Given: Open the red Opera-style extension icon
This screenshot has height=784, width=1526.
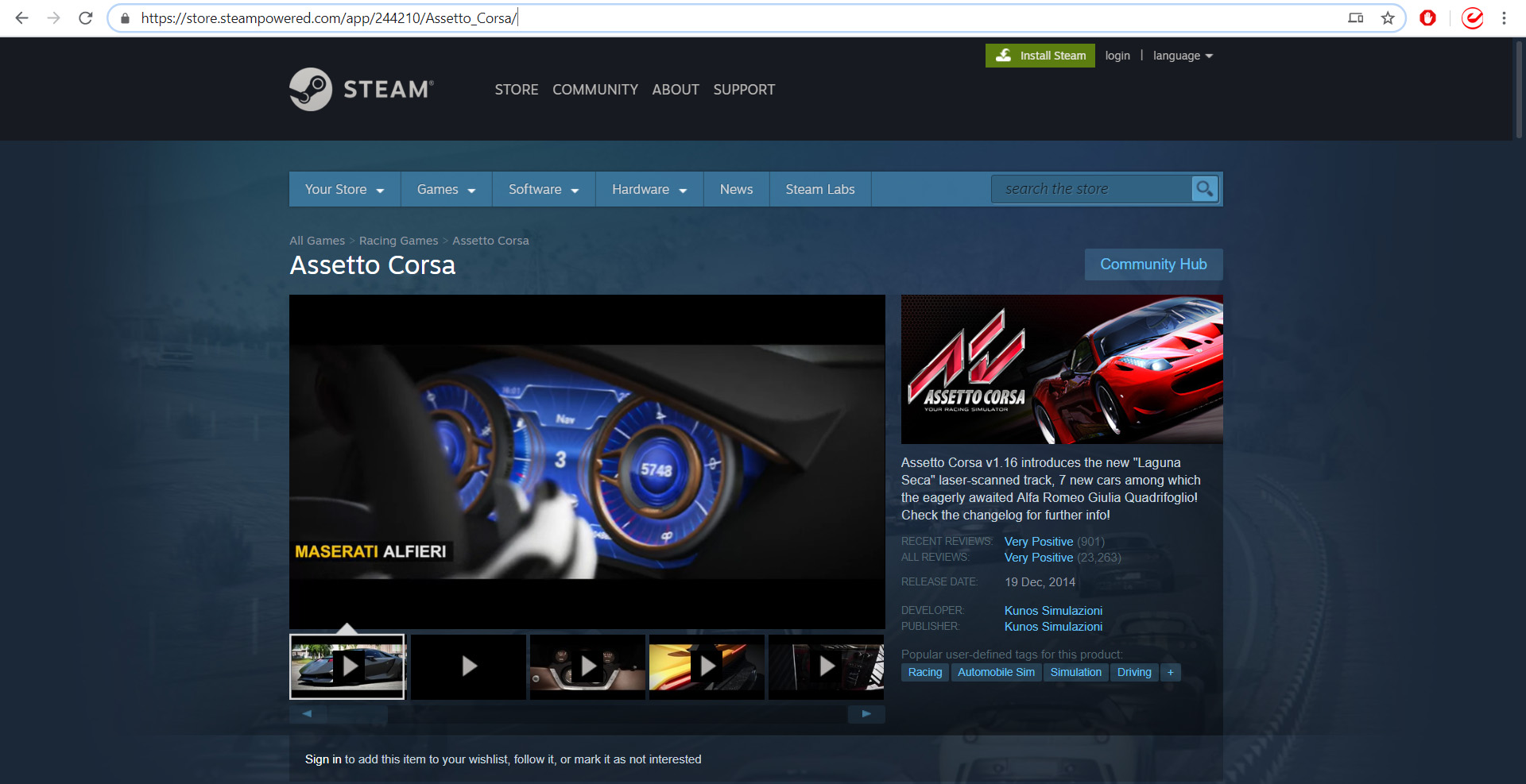Looking at the screenshot, I should coord(1428,17).
